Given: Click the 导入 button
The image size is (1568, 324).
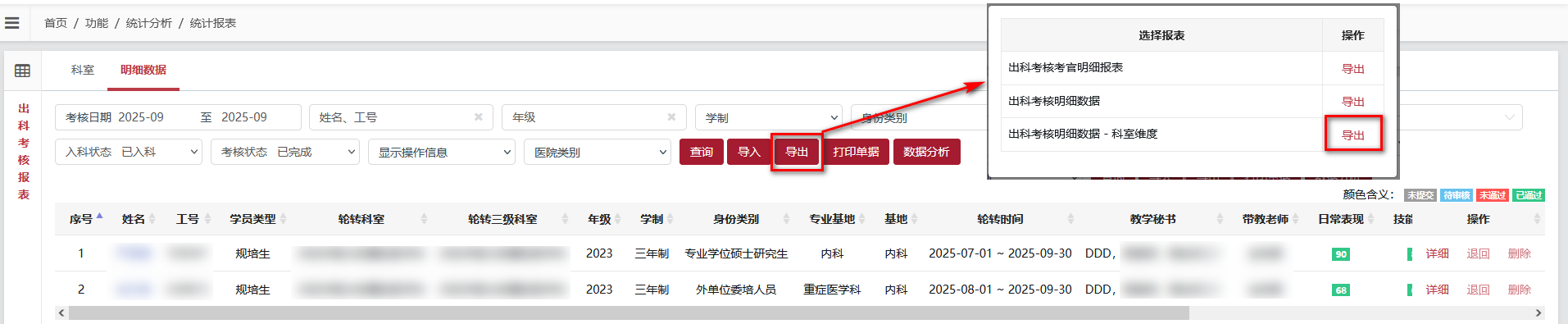Looking at the screenshot, I should (x=749, y=152).
